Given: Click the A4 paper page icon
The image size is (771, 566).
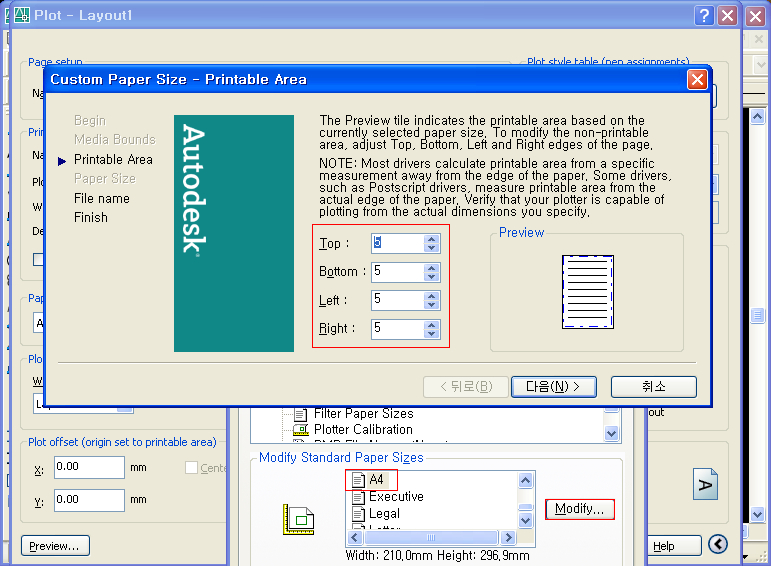Looking at the screenshot, I should 358,480.
